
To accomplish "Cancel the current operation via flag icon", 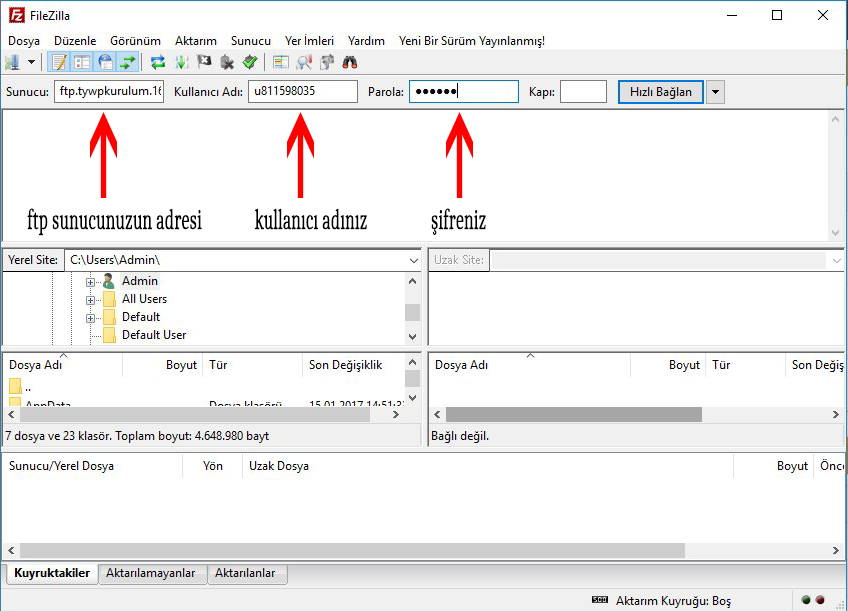I will point(204,63).
